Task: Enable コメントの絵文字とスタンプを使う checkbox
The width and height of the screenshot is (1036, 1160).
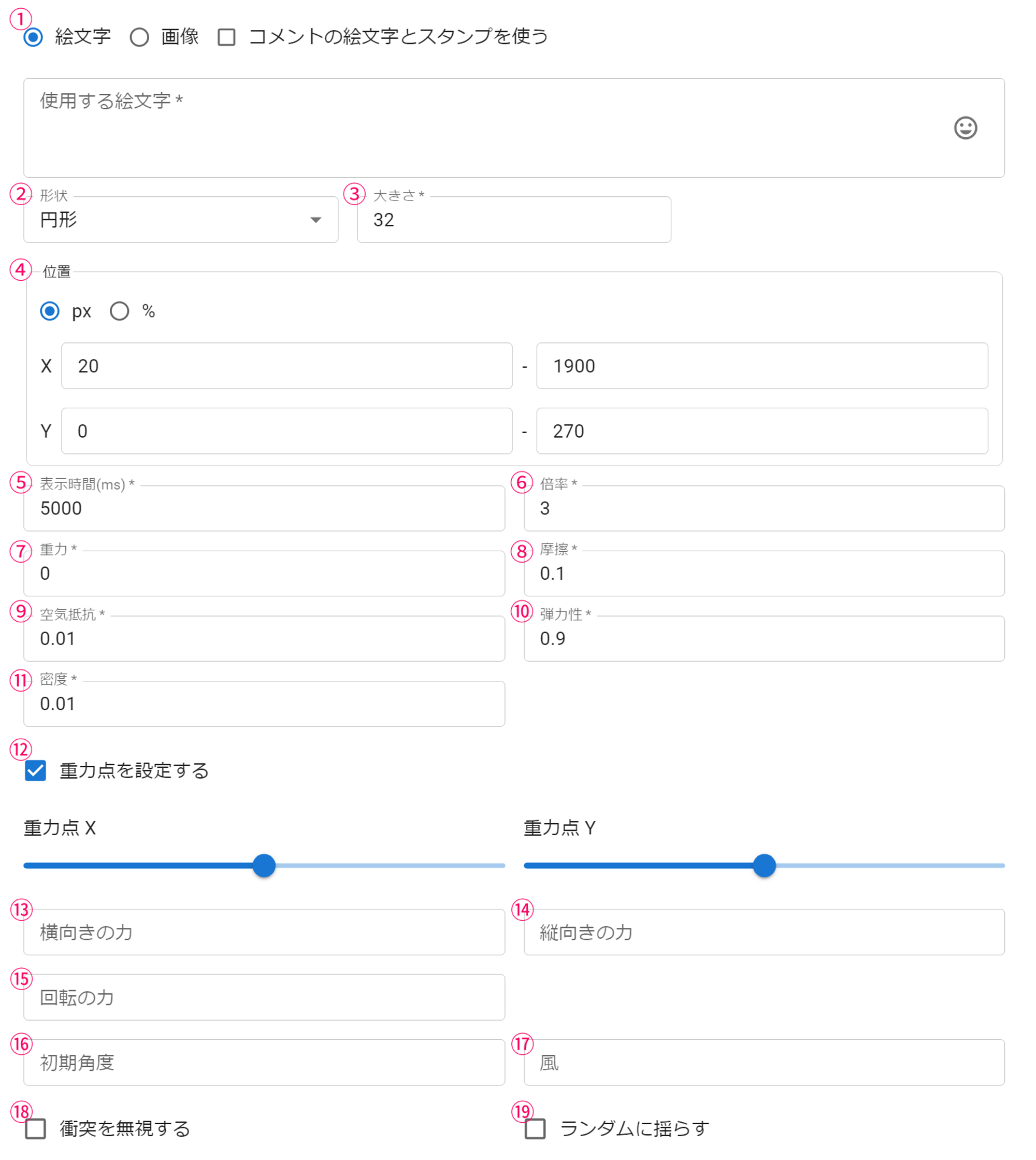Action: 226,38
